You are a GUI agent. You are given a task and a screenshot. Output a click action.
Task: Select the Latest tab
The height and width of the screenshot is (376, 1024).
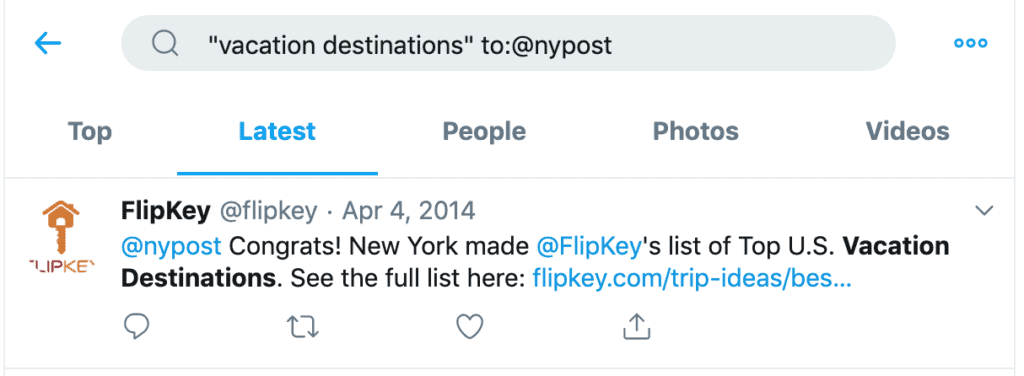click(277, 131)
